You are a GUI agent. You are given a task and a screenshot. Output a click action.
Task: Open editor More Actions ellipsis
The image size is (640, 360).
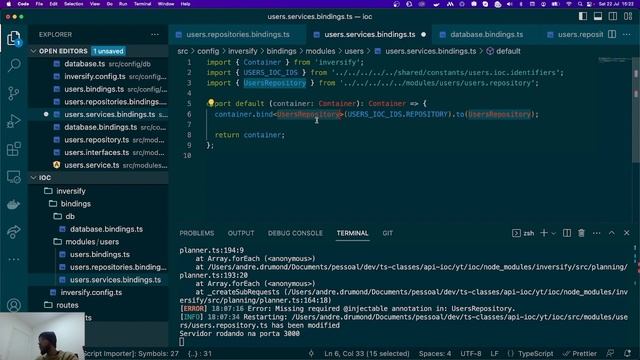click(x=627, y=35)
